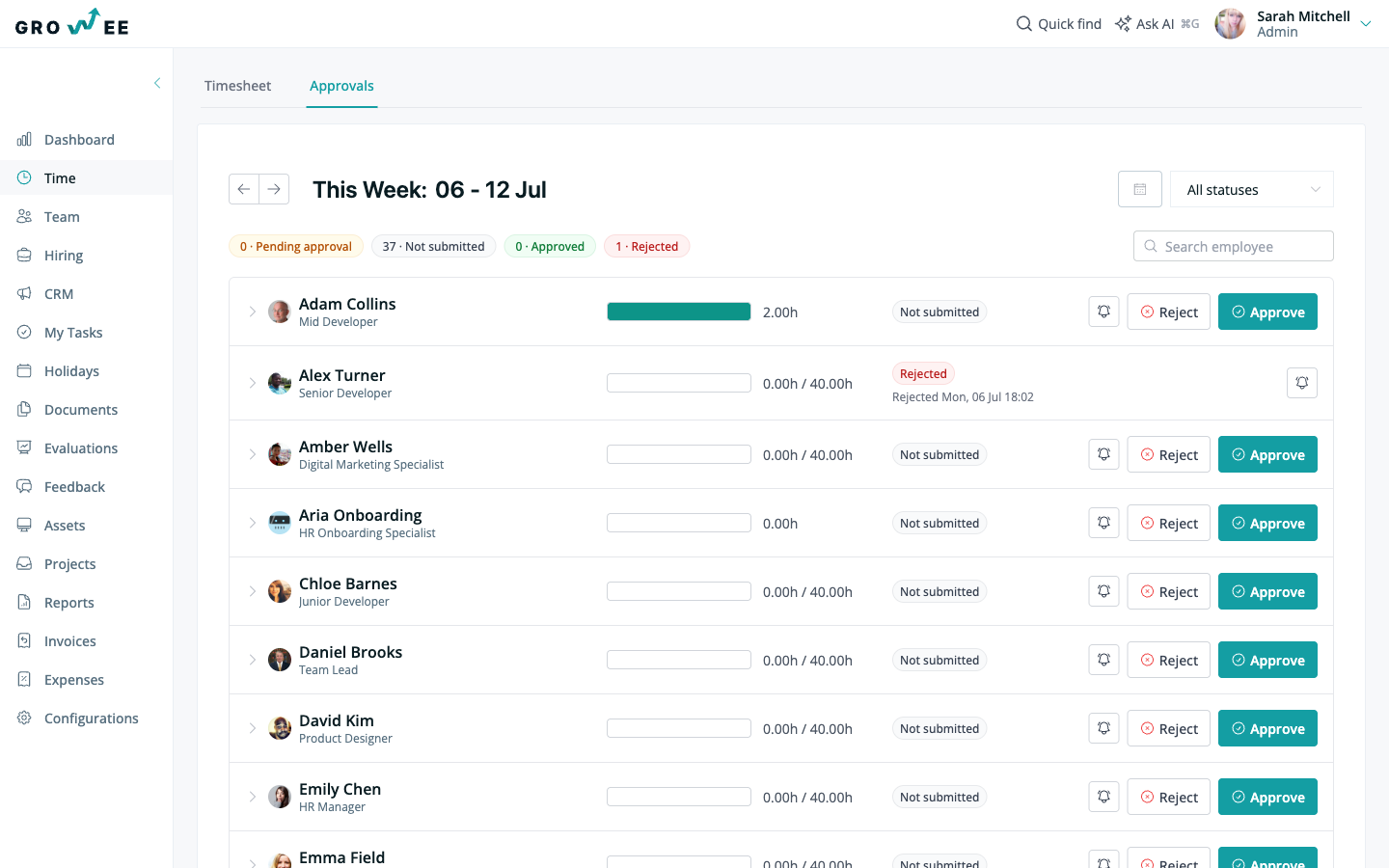Approve Amber Wells timesheet
The image size is (1389, 868).
[1267, 454]
